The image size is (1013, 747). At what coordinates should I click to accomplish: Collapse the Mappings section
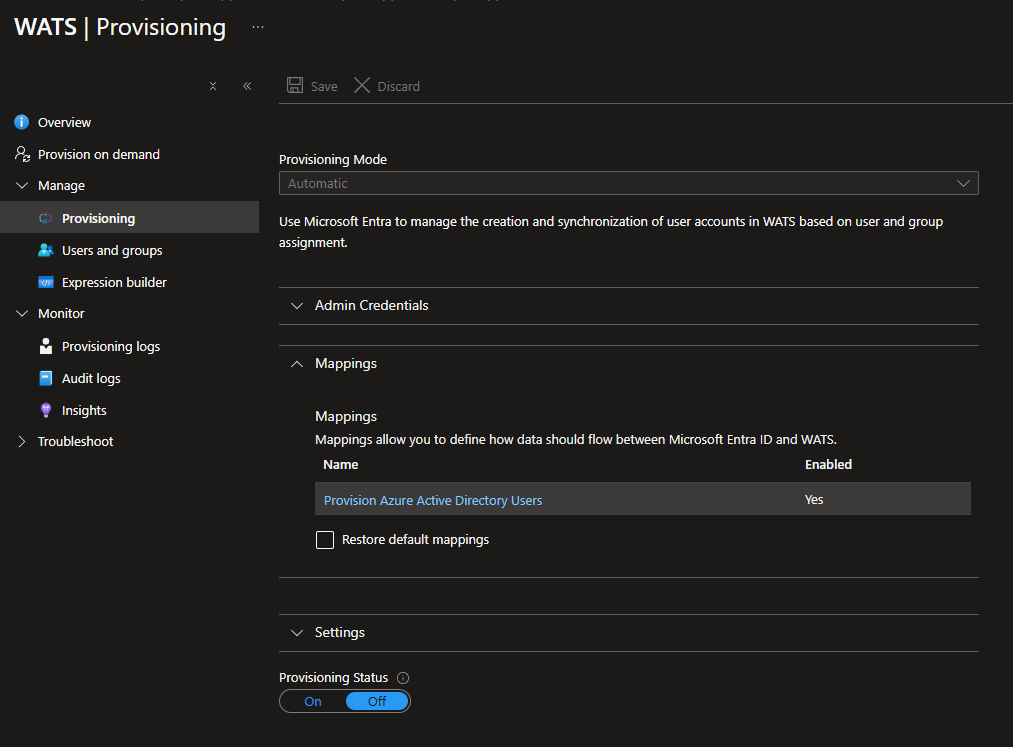pyautogui.click(x=629, y=364)
